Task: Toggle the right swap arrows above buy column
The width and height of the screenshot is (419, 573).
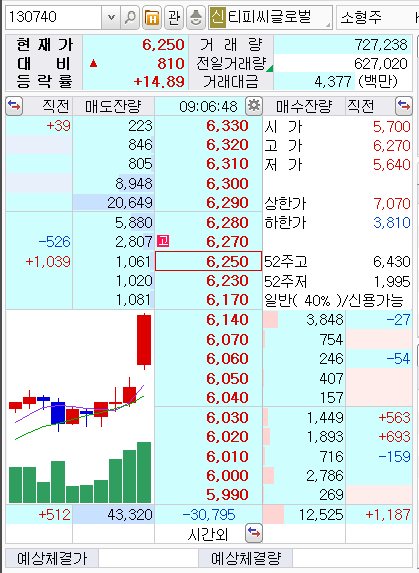Action: (x=404, y=106)
